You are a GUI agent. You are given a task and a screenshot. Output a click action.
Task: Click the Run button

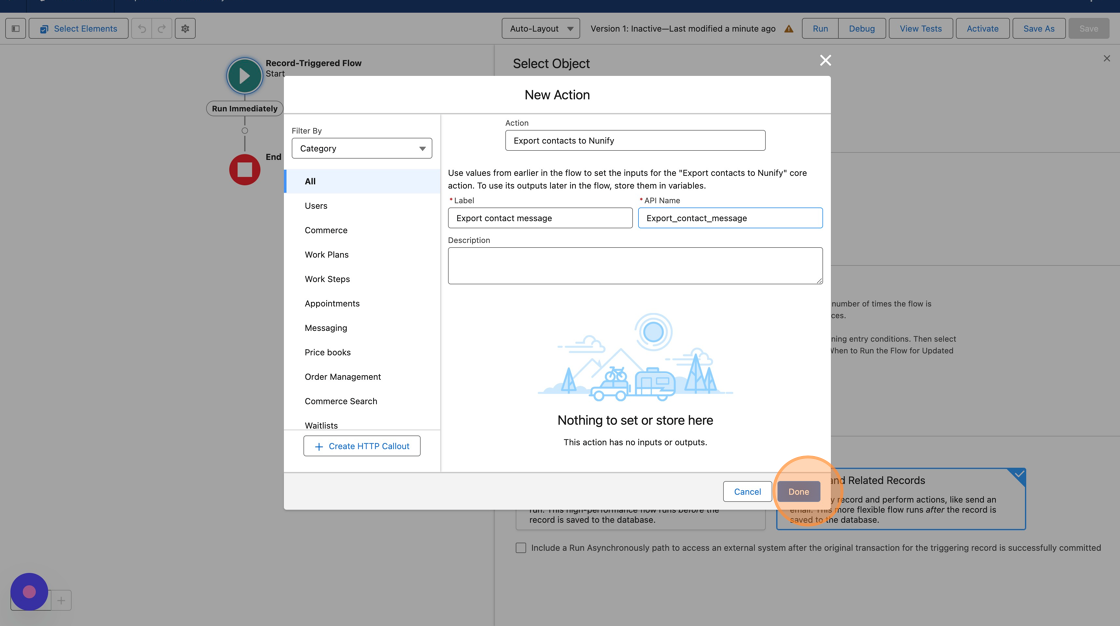pyautogui.click(x=820, y=29)
